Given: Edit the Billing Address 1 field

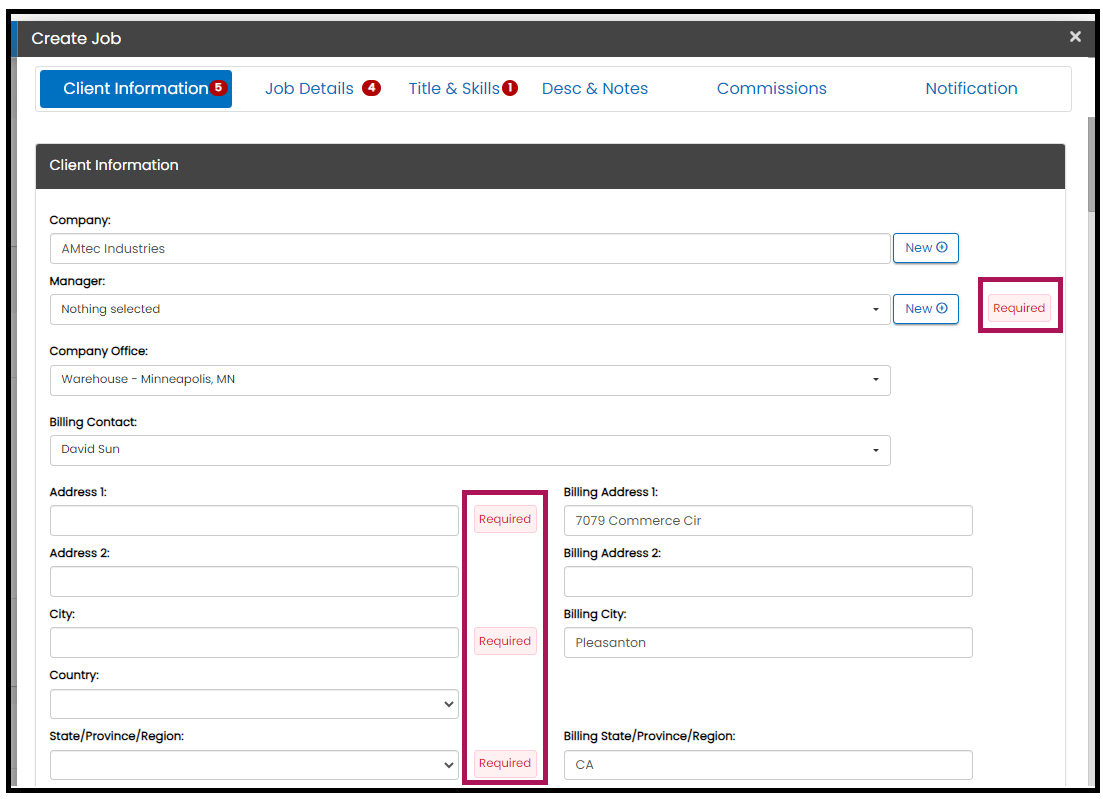Looking at the screenshot, I should [767, 521].
